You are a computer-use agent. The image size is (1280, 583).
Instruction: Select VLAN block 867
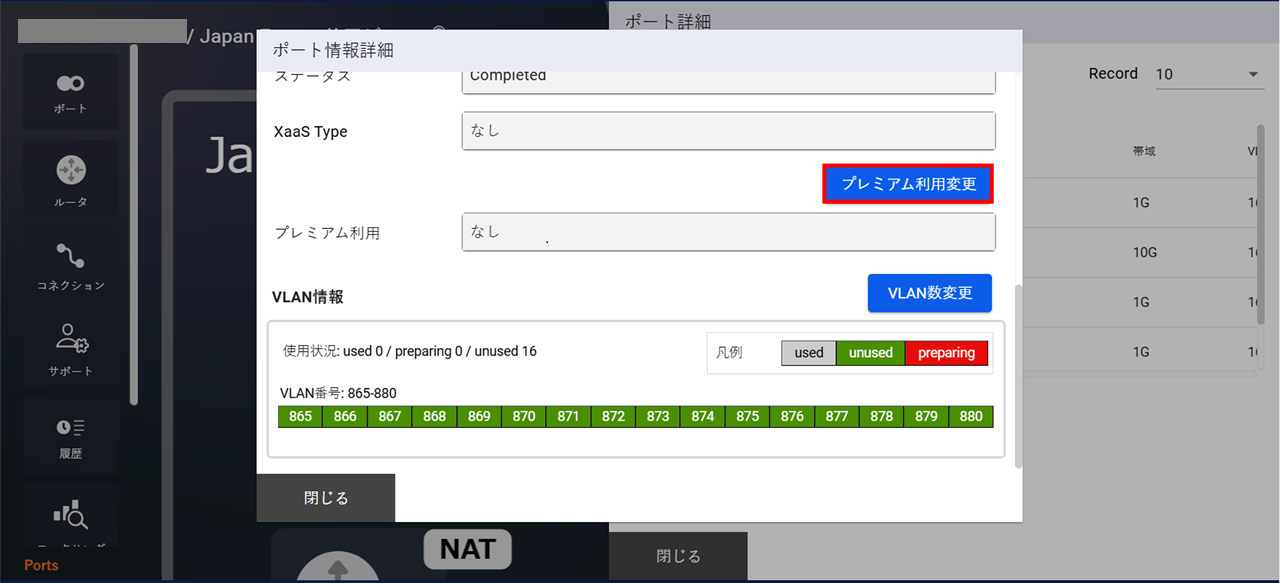(390, 416)
